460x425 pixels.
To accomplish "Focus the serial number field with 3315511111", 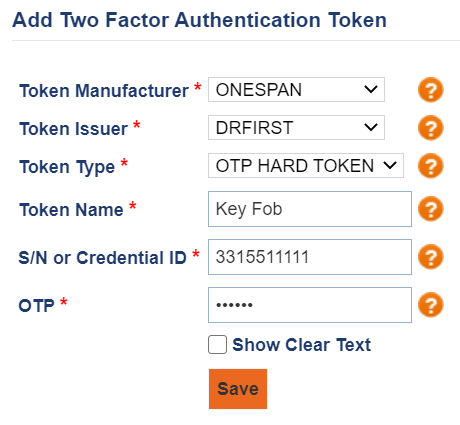I will [x=310, y=257].
